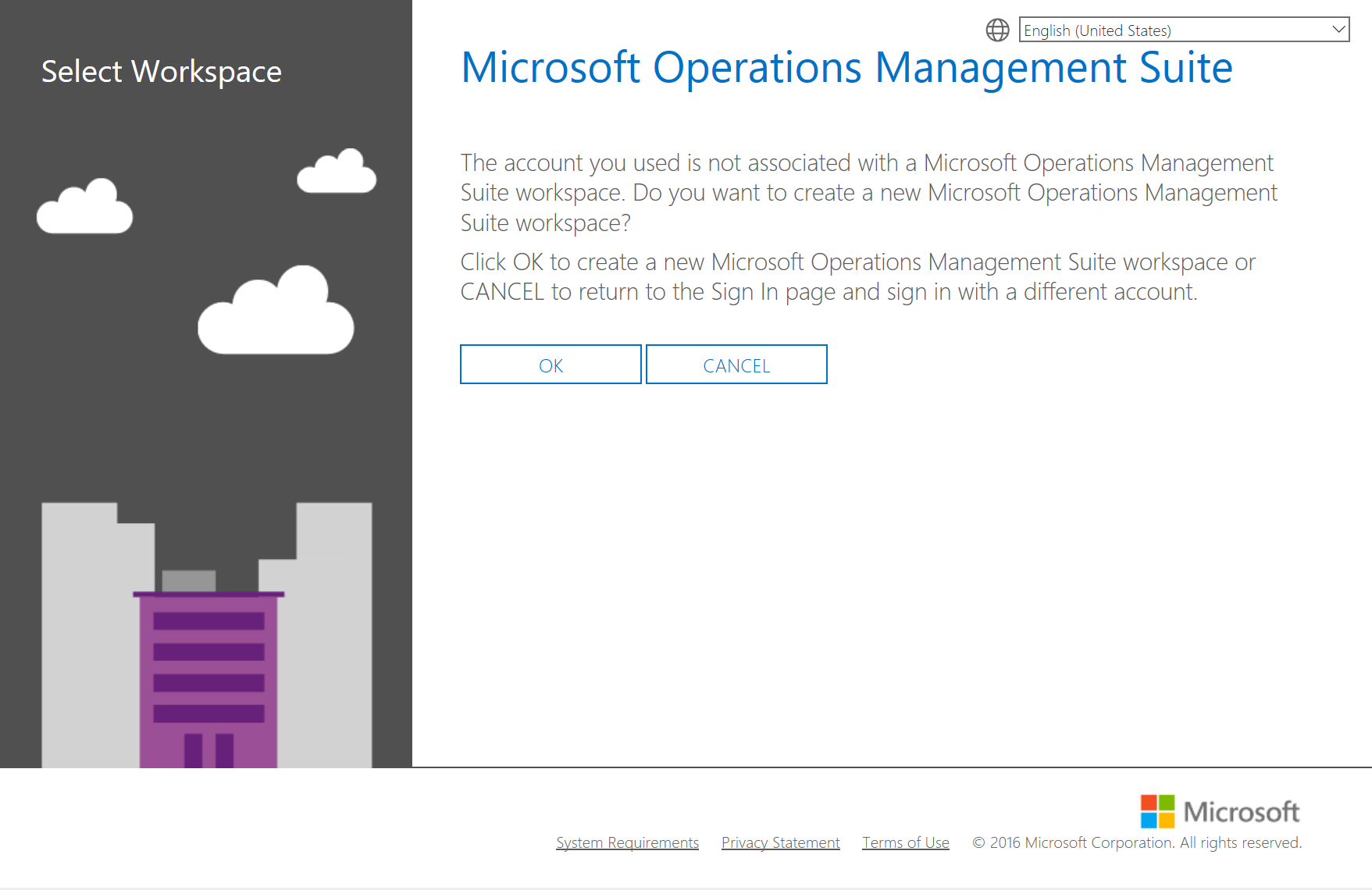Click the purple building illustration
Screen dimensions: 1372x890
pos(208,679)
